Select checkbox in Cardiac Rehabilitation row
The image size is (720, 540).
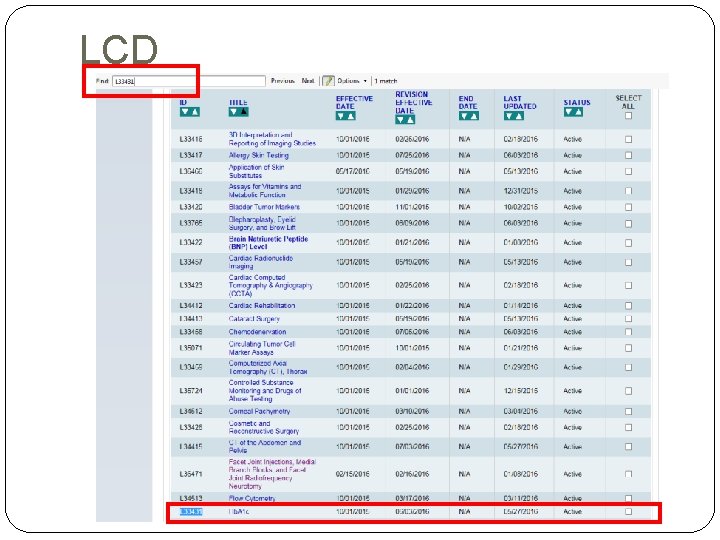pyautogui.click(x=628, y=305)
